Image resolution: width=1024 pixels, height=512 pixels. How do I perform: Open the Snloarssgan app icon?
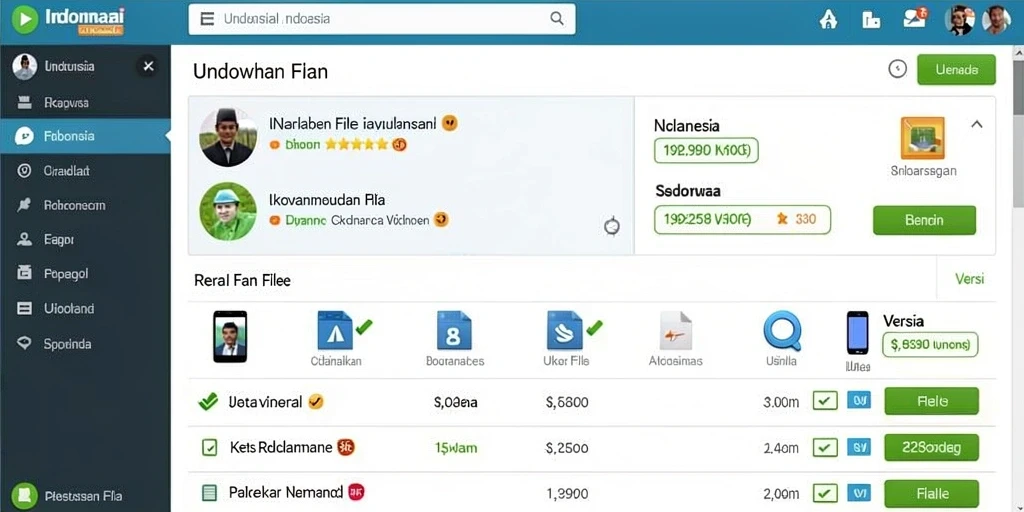[x=923, y=138]
